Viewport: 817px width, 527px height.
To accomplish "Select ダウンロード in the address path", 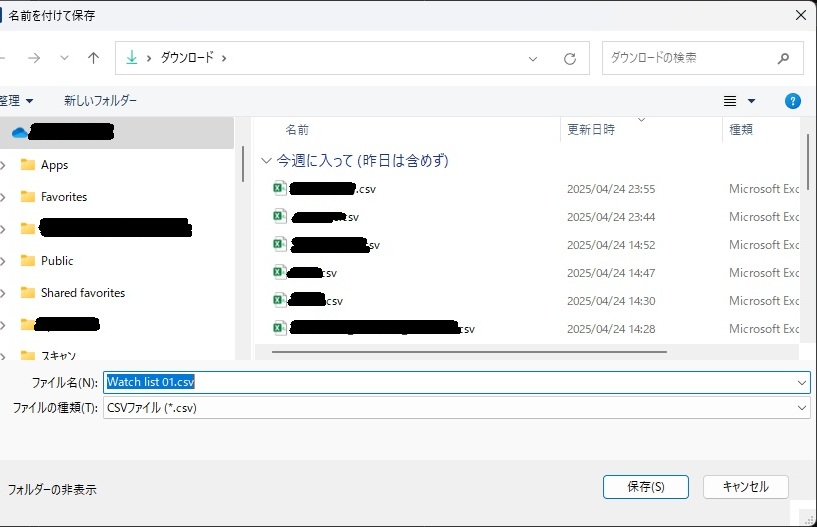I will pos(187,57).
